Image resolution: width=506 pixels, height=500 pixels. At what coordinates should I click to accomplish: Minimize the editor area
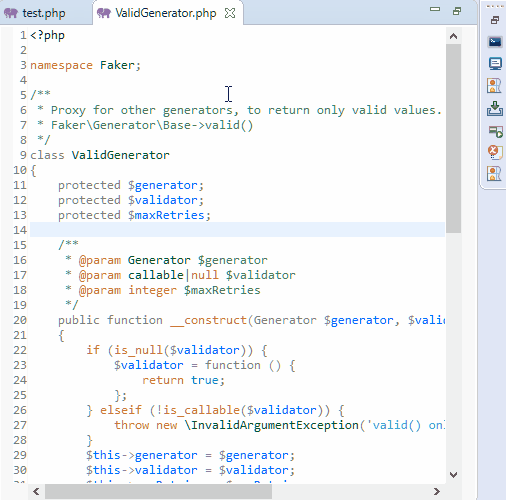435,9
